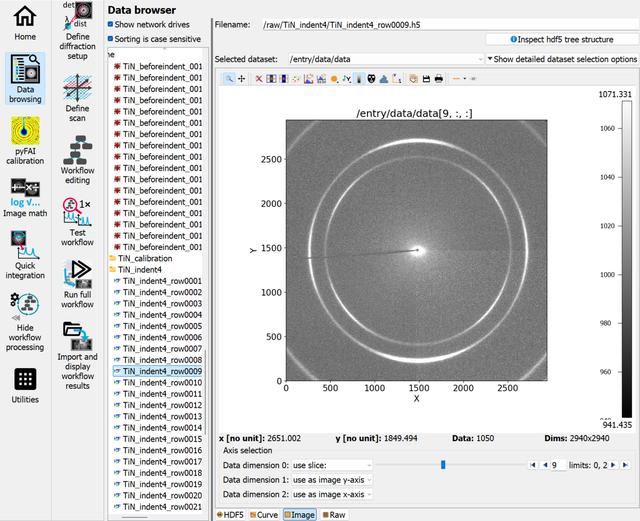Go to first slice with the first-frame button
Image resolution: width=640 pixels, height=521 pixels.
(533, 465)
